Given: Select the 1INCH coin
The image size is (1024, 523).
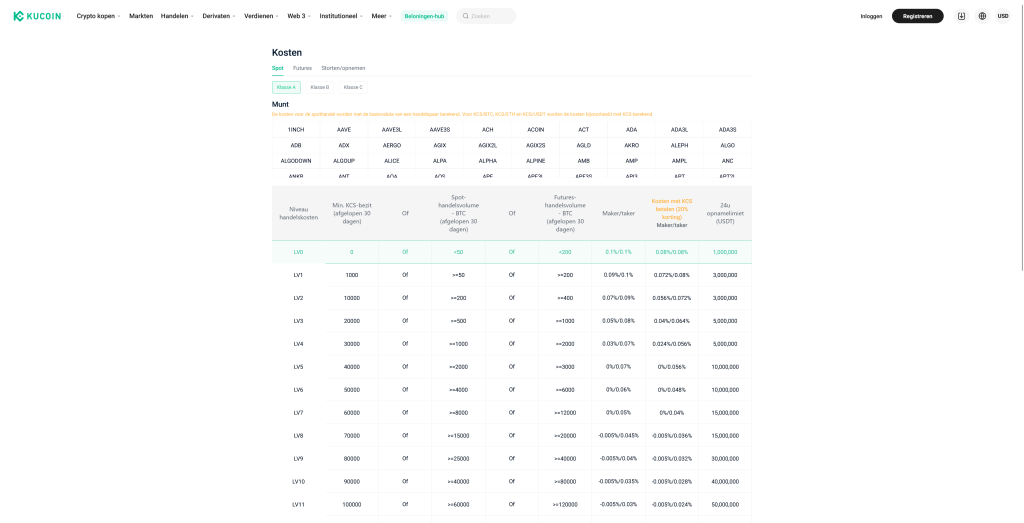Looking at the screenshot, I should 296,129.
